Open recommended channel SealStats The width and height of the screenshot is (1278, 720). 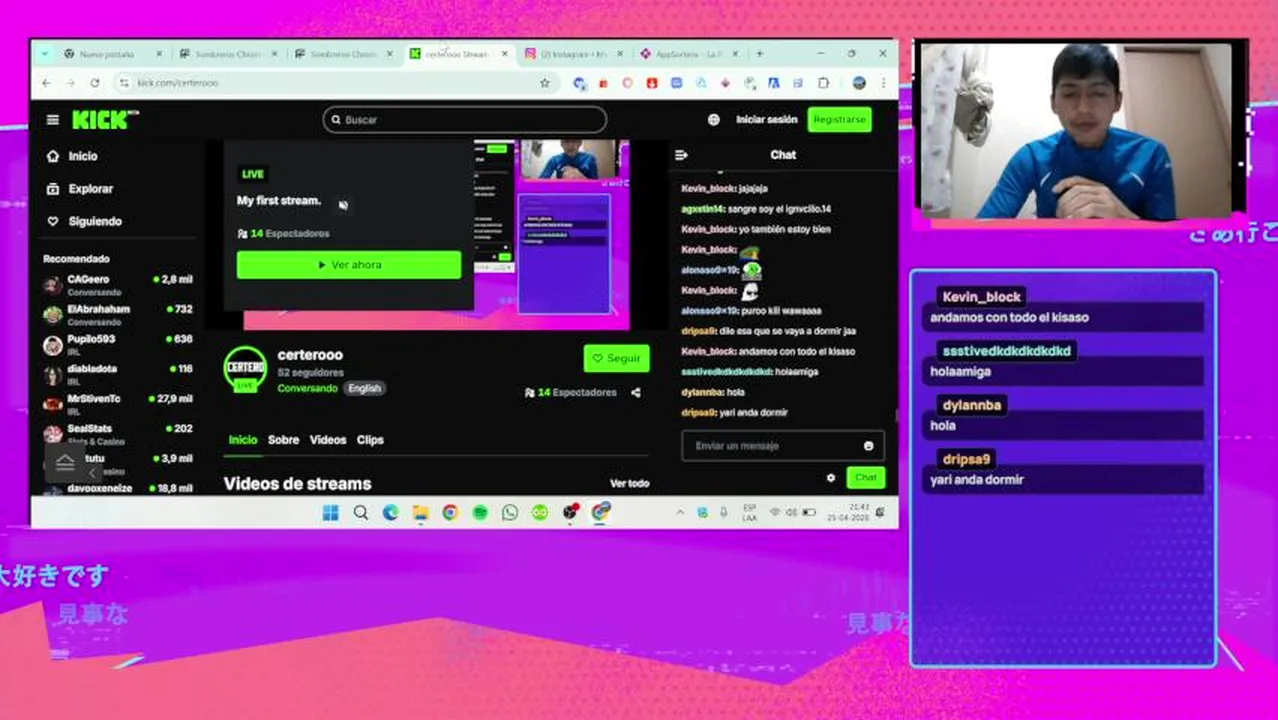click(x=118, y=434)
